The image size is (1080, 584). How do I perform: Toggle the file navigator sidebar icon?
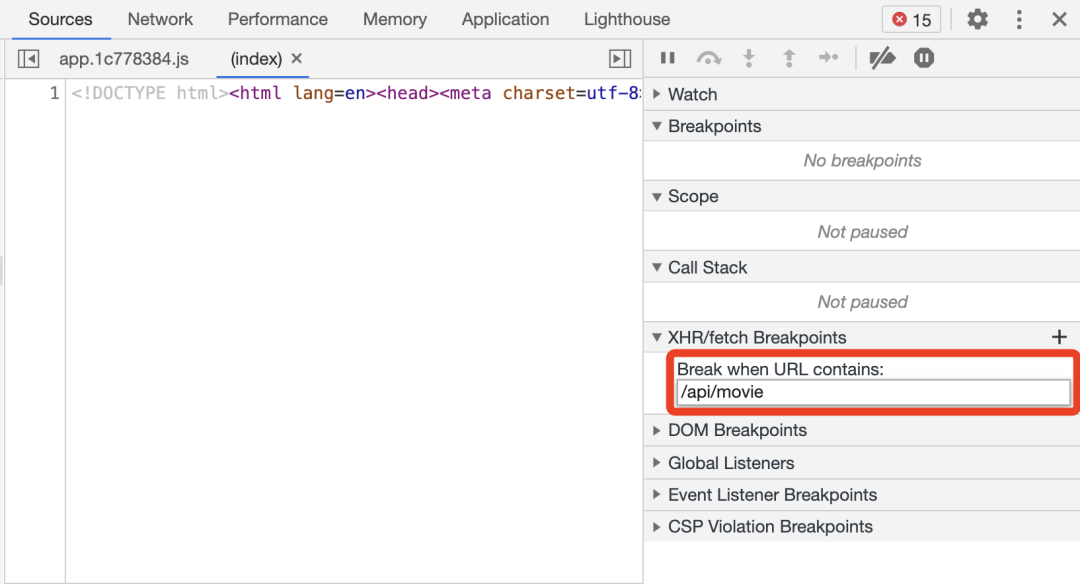28,59
